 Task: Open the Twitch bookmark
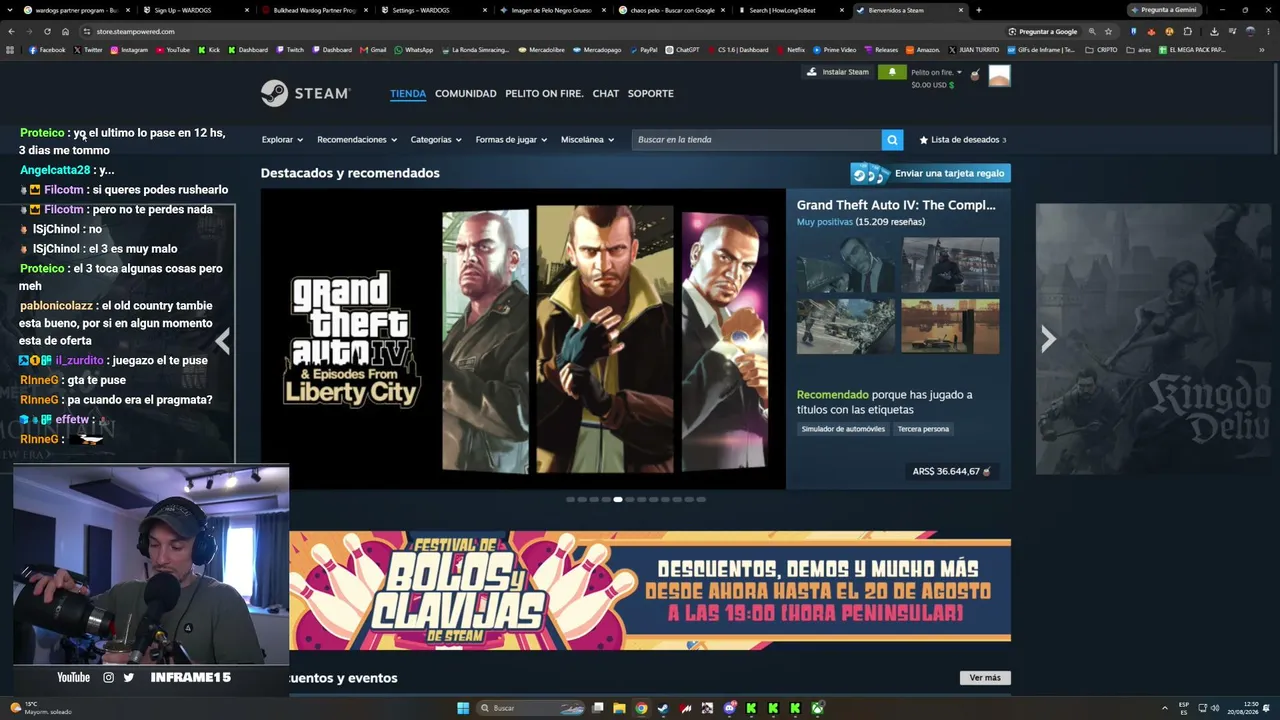[290, 50]
